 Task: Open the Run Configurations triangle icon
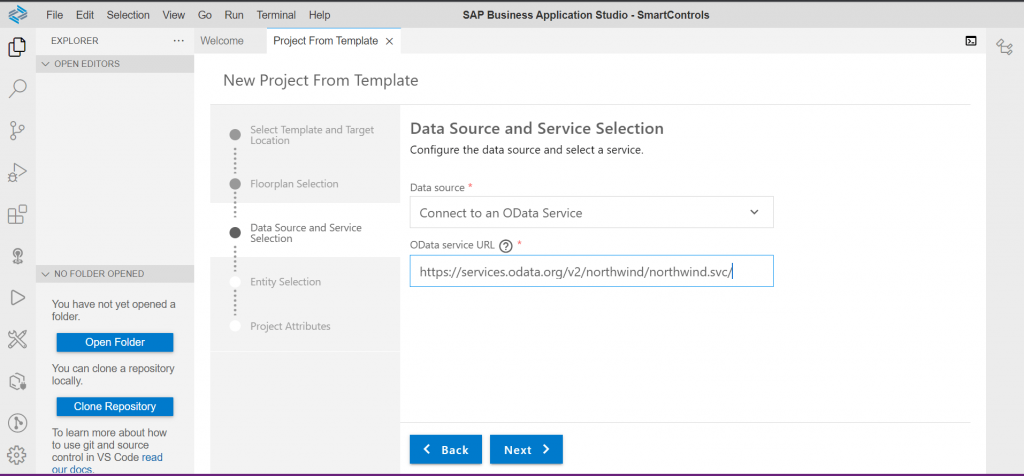[17, 298]
